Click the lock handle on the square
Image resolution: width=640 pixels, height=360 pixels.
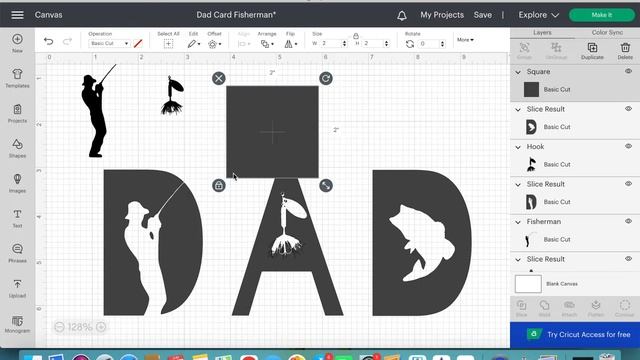[219, 186]
